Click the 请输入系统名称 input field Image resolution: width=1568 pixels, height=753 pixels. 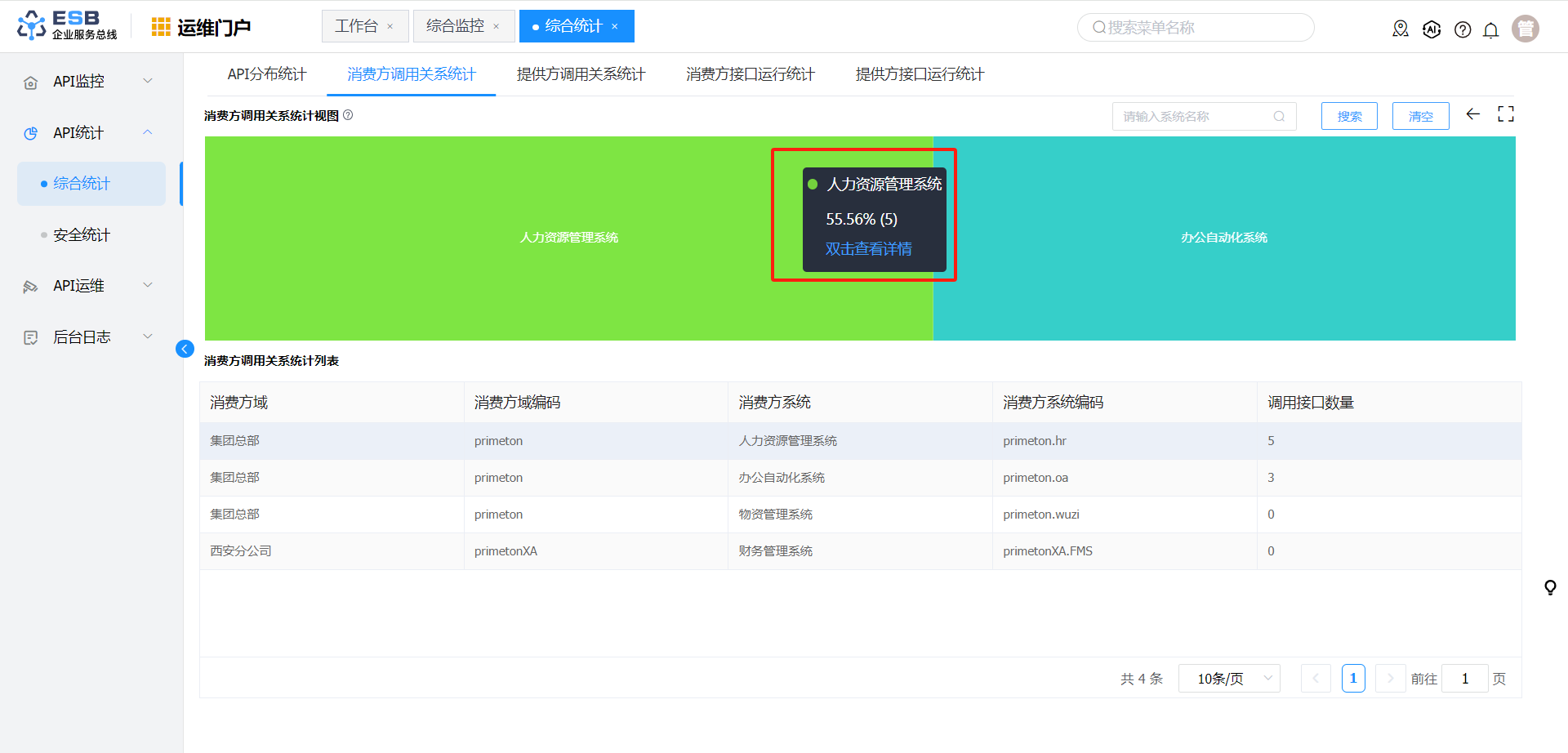pyautogui.click(x=1192, y=116)
